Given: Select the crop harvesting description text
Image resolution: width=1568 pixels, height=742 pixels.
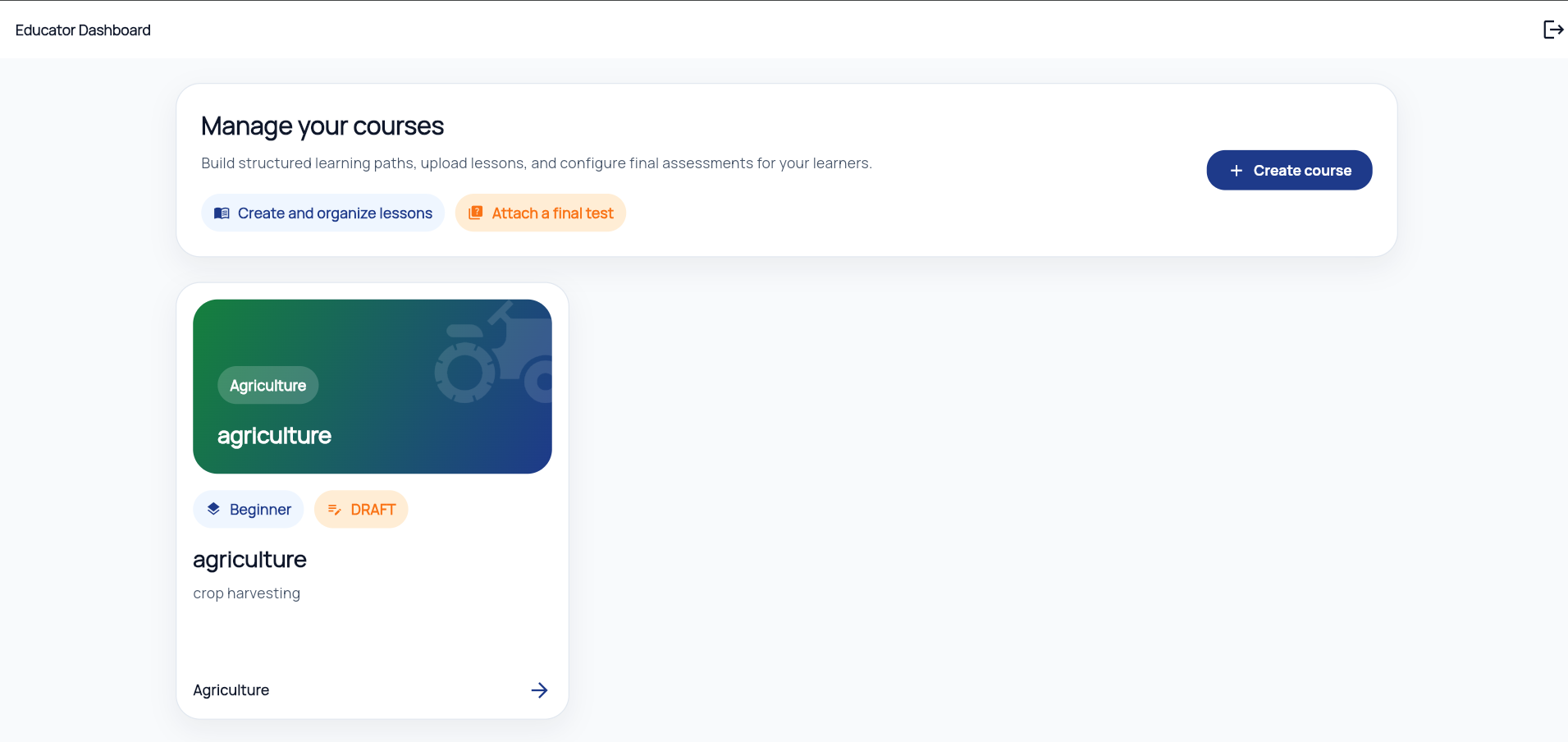Looking at the screenshot, I should coord(246,593).
